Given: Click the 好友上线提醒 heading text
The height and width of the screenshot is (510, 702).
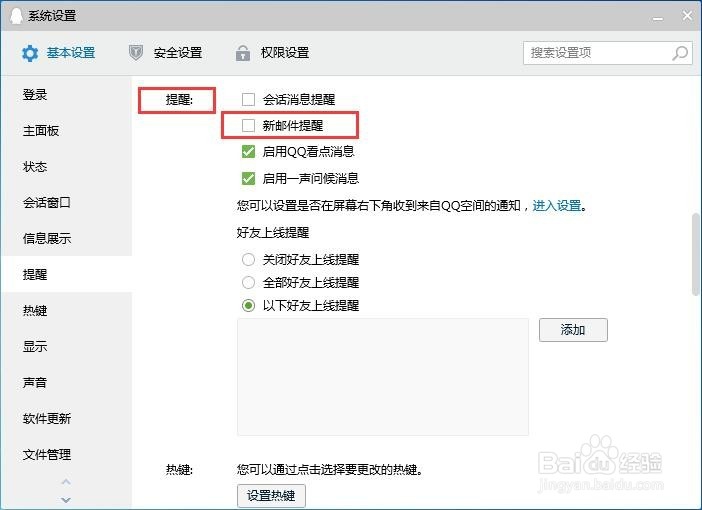Looking at the screenshot, I should (273, 232).
